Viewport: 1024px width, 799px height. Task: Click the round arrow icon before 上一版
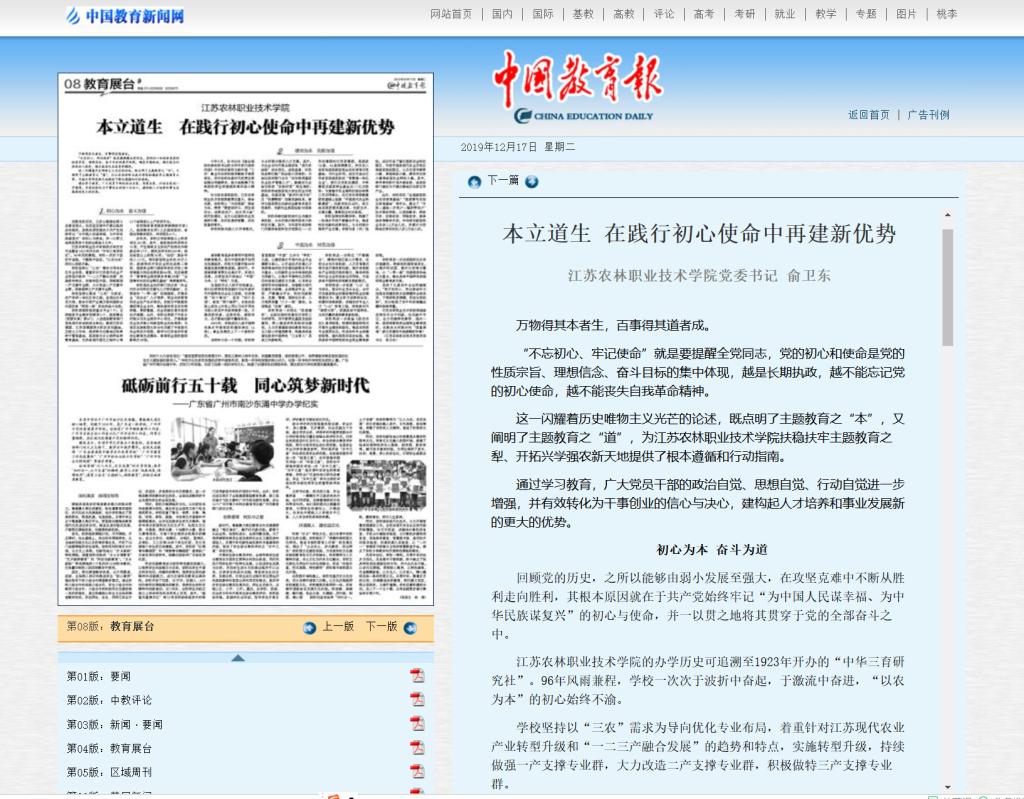tap(310, 627)
